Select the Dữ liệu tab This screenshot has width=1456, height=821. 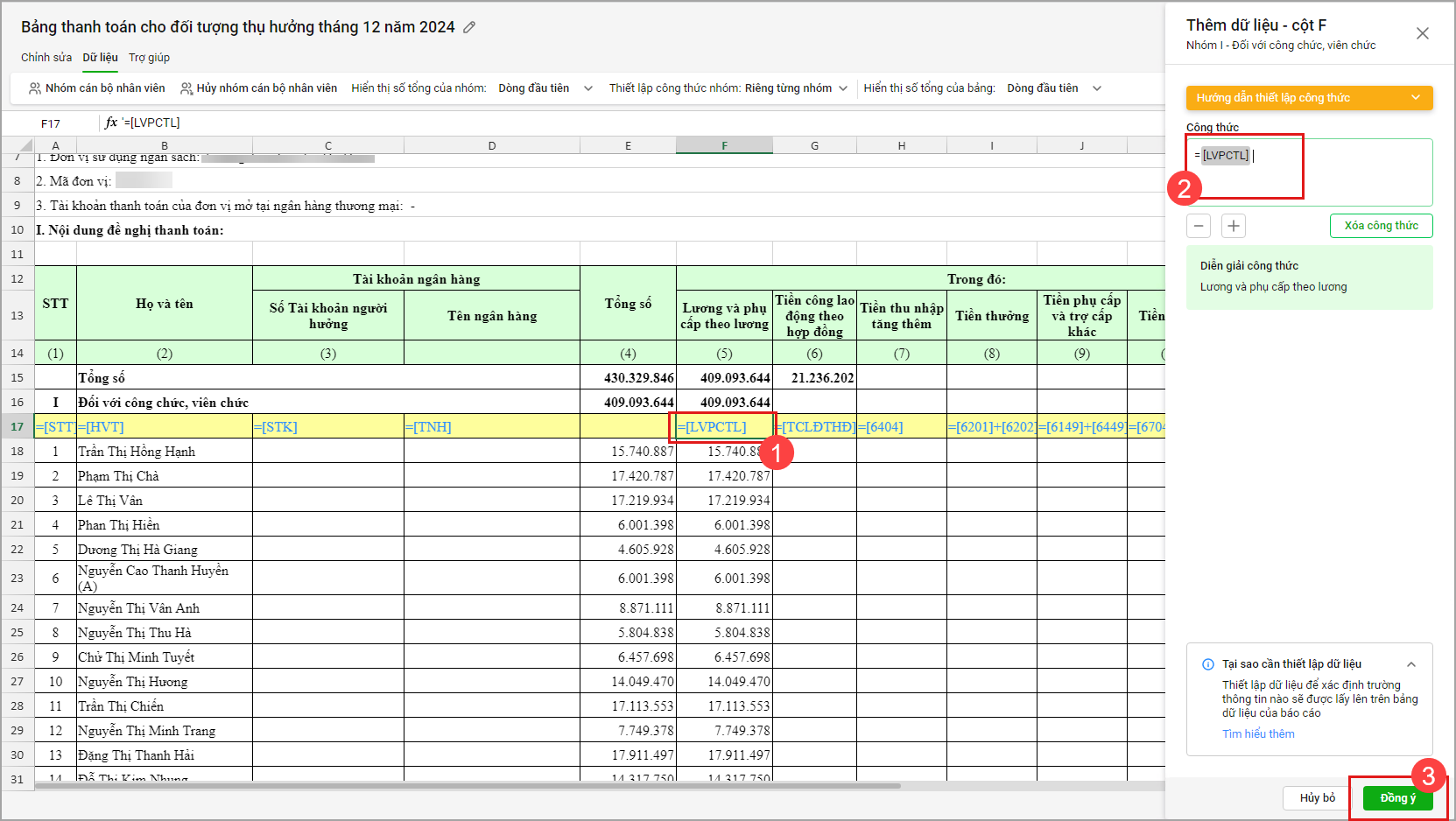click(100, 58)
